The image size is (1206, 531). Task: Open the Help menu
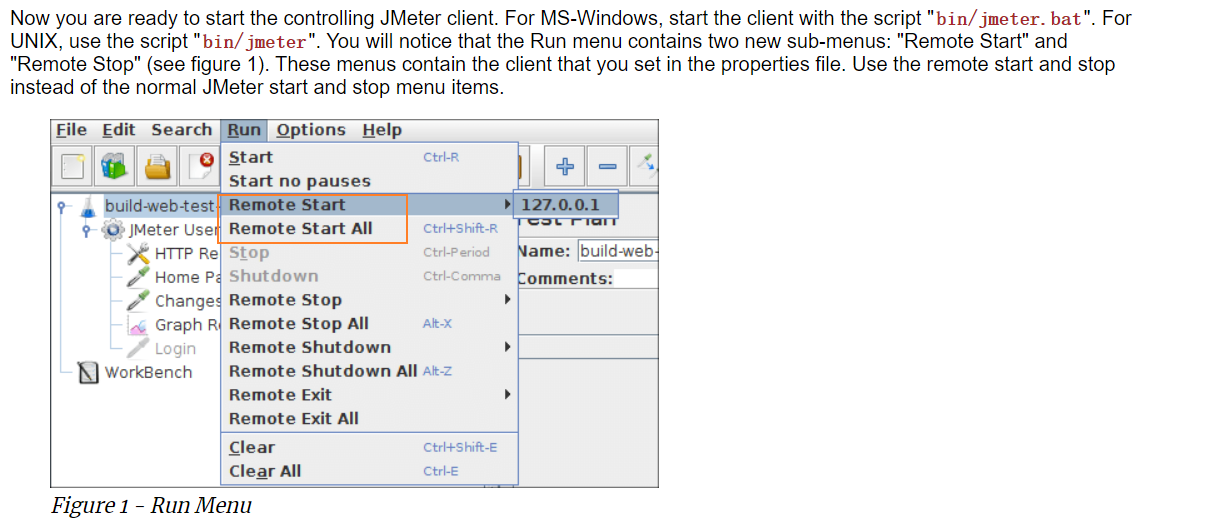point(382,130)
